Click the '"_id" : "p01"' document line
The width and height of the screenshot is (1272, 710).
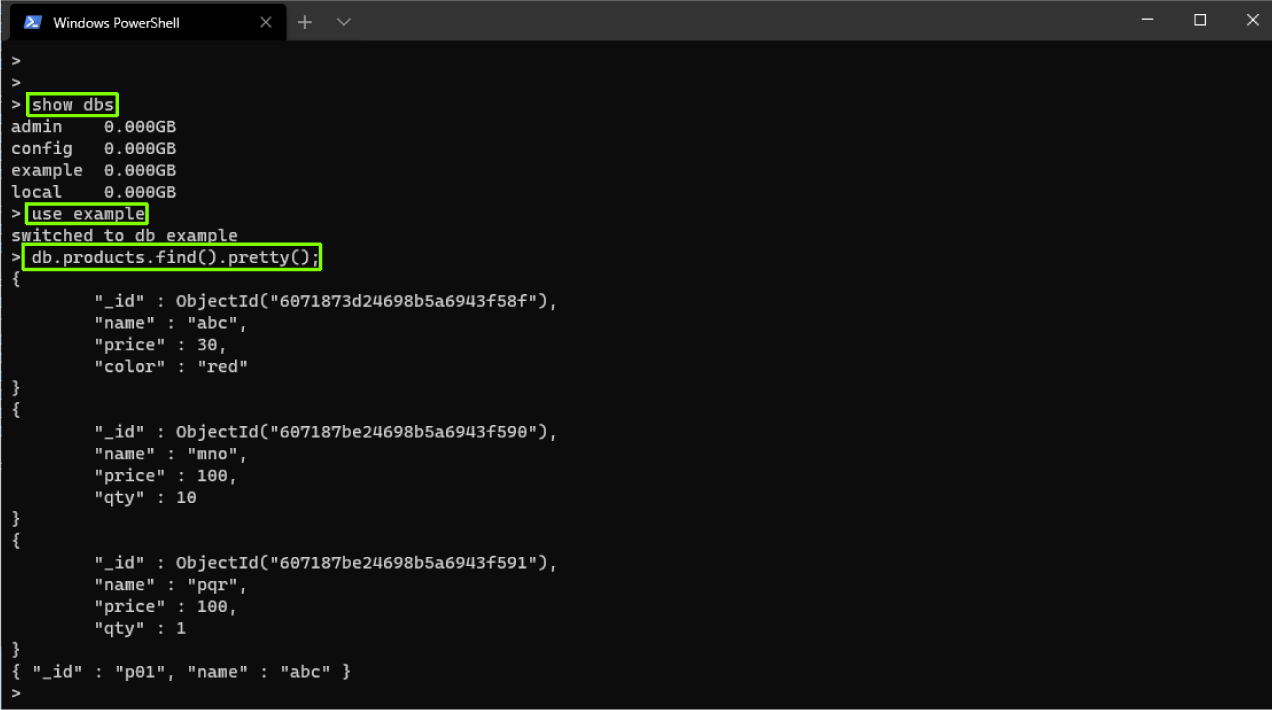(x=181, y=672)
